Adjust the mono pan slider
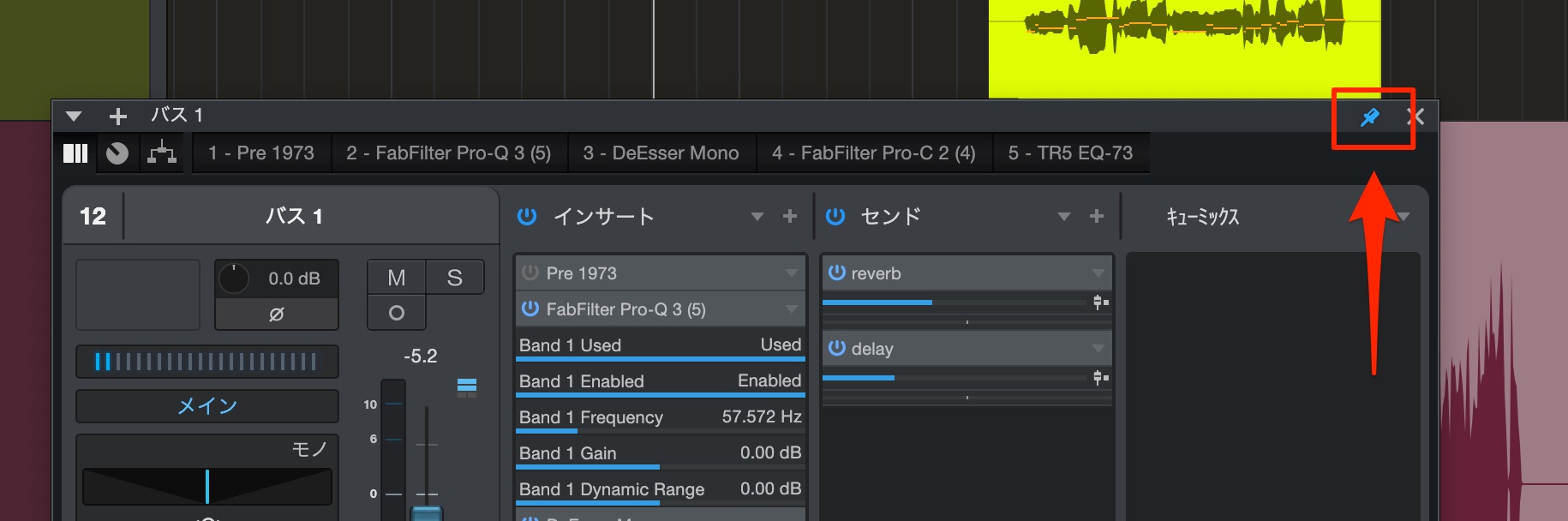This screenshot has width=1568, height=521. click(x=207, y=487)
